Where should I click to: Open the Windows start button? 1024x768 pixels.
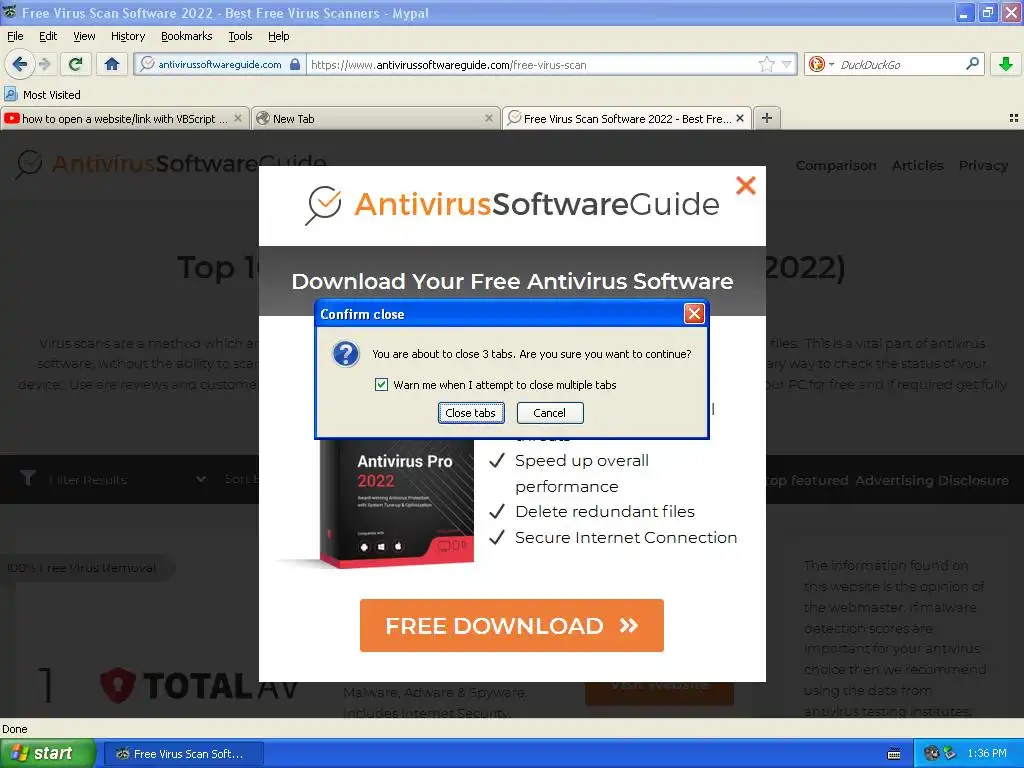tap(47, 753)
